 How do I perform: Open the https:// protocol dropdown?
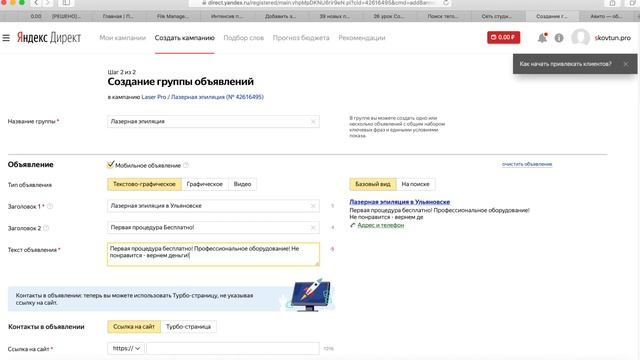click(126, 348)
